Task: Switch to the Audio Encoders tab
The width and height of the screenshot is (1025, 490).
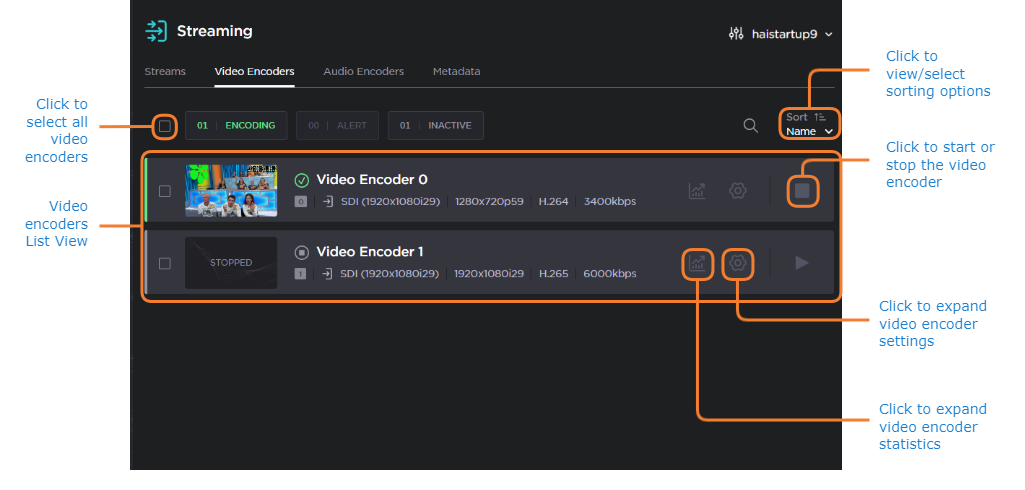Action: (x=363, y=72)
